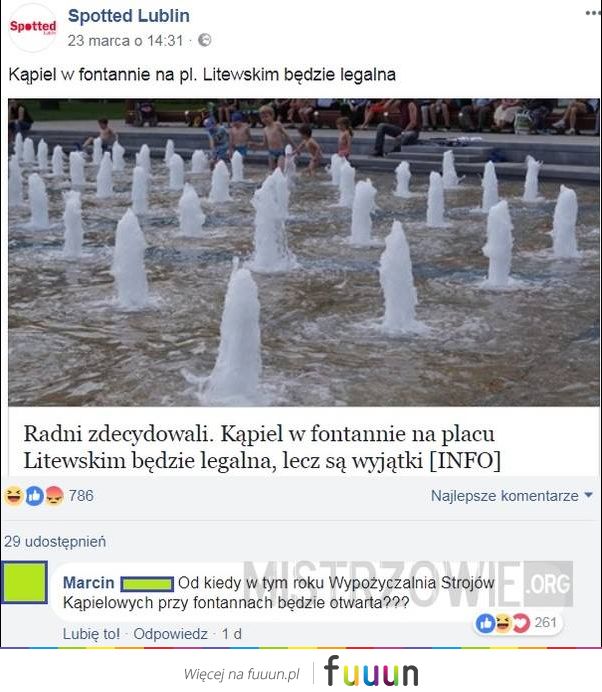Click Lubię to! under Marcin's comment

pos(91,634)
